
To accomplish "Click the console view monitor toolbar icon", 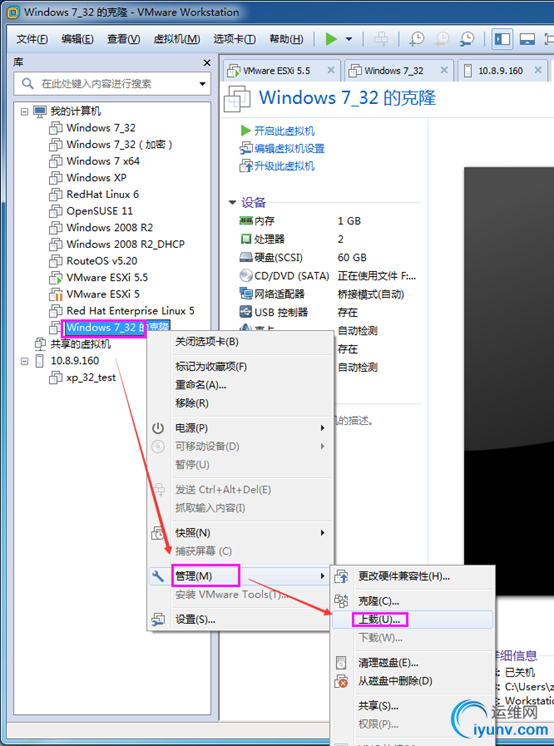I will point(527,39).
